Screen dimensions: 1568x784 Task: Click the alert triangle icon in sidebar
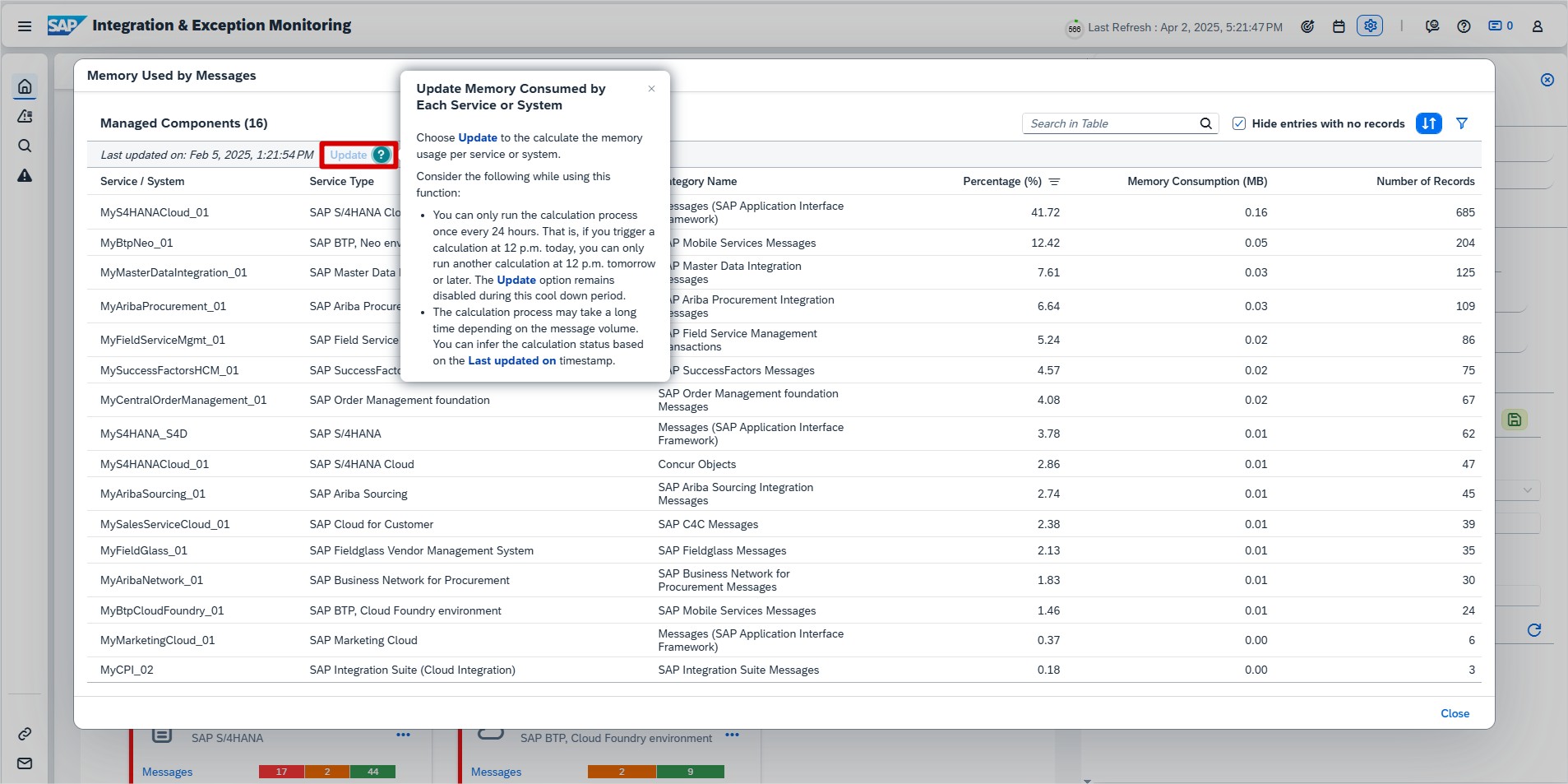click(x=25, y=175)
